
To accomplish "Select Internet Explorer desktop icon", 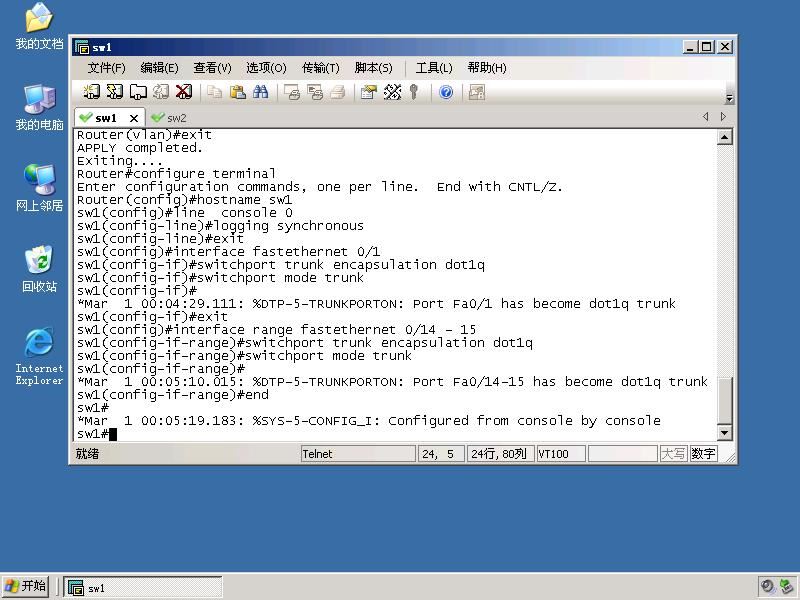I will [39, 356].
